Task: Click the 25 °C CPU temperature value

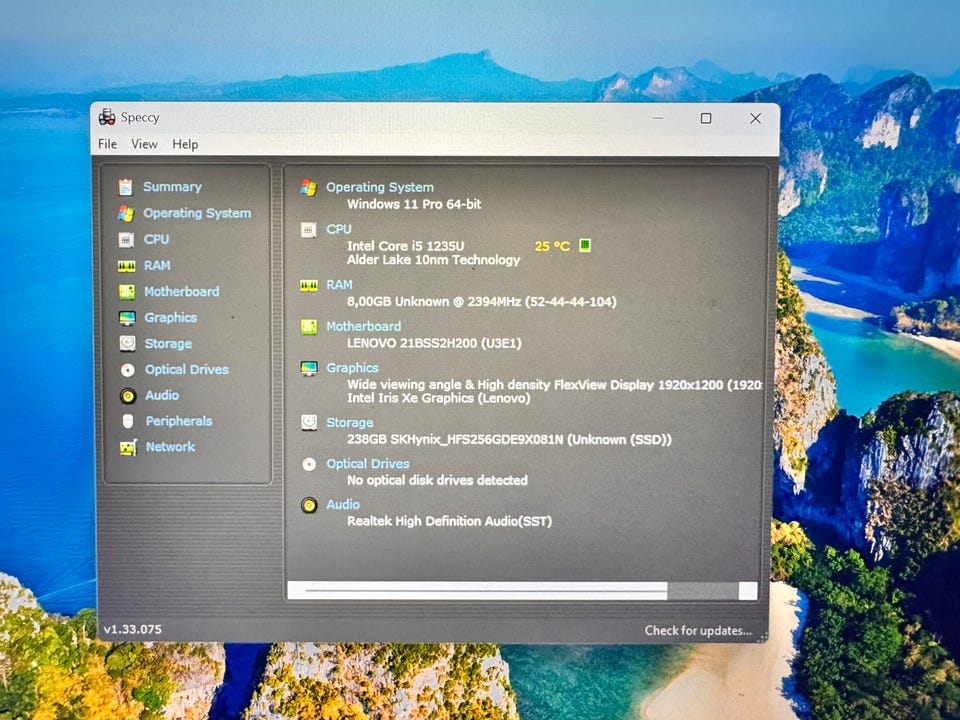Action: pyautogui.click(x=552, y=246)
